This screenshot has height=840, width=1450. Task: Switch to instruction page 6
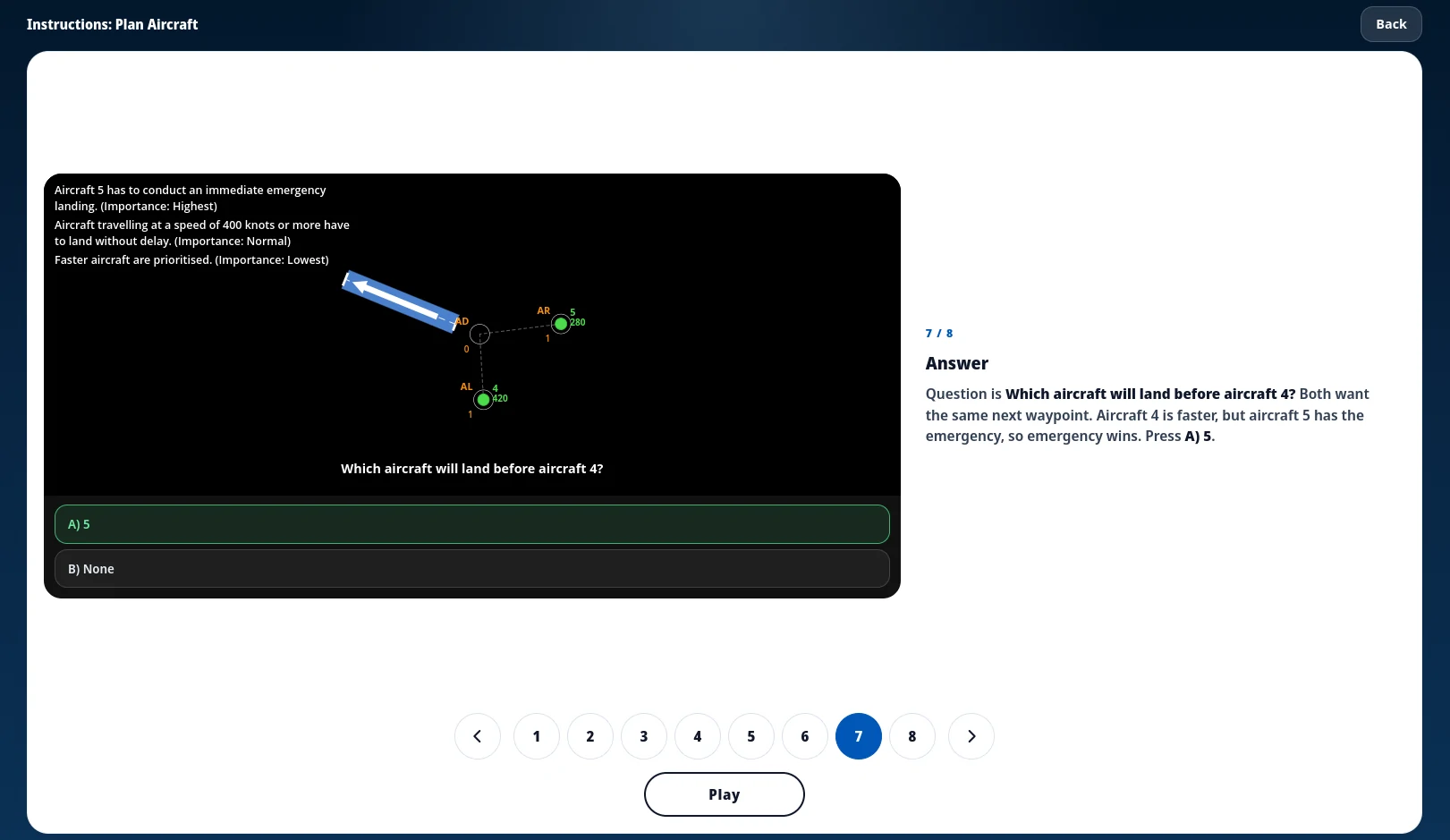pos(805,736)
